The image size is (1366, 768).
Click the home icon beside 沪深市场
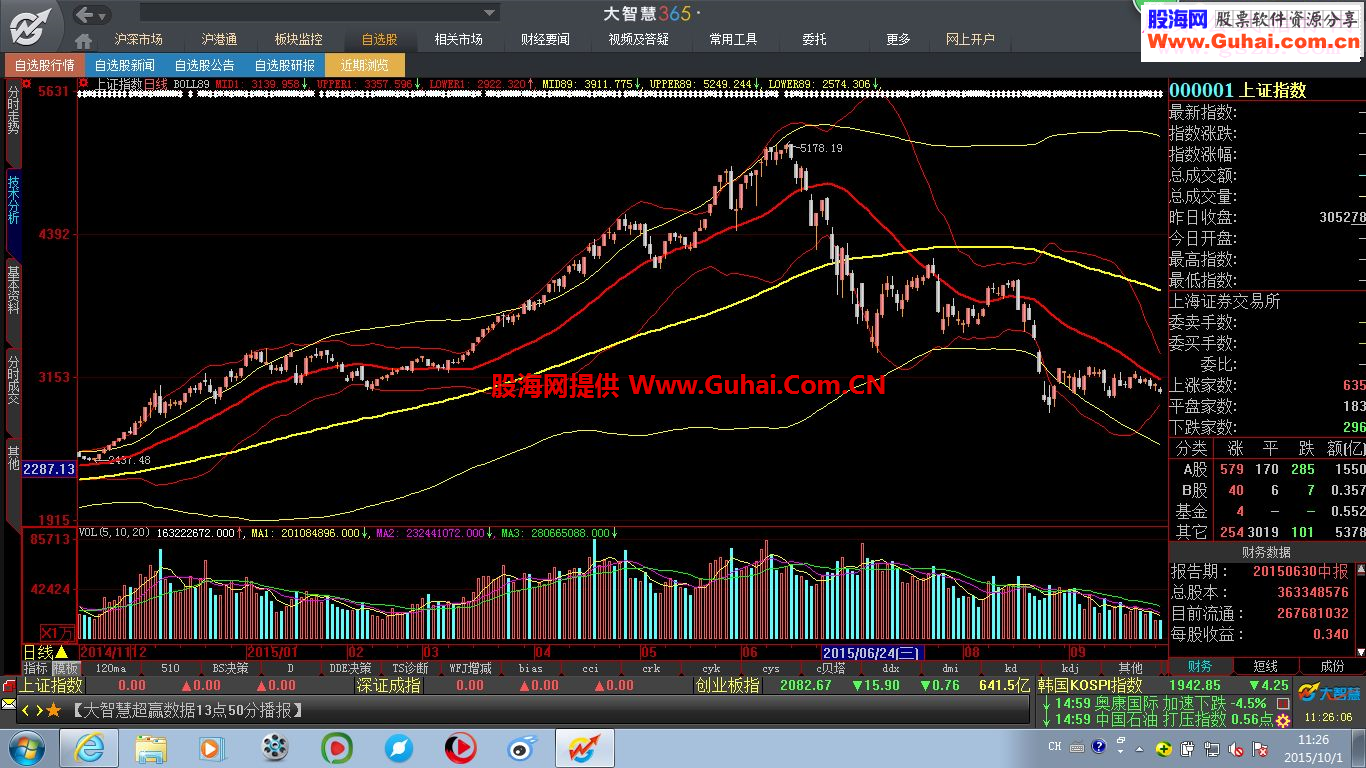84,40
